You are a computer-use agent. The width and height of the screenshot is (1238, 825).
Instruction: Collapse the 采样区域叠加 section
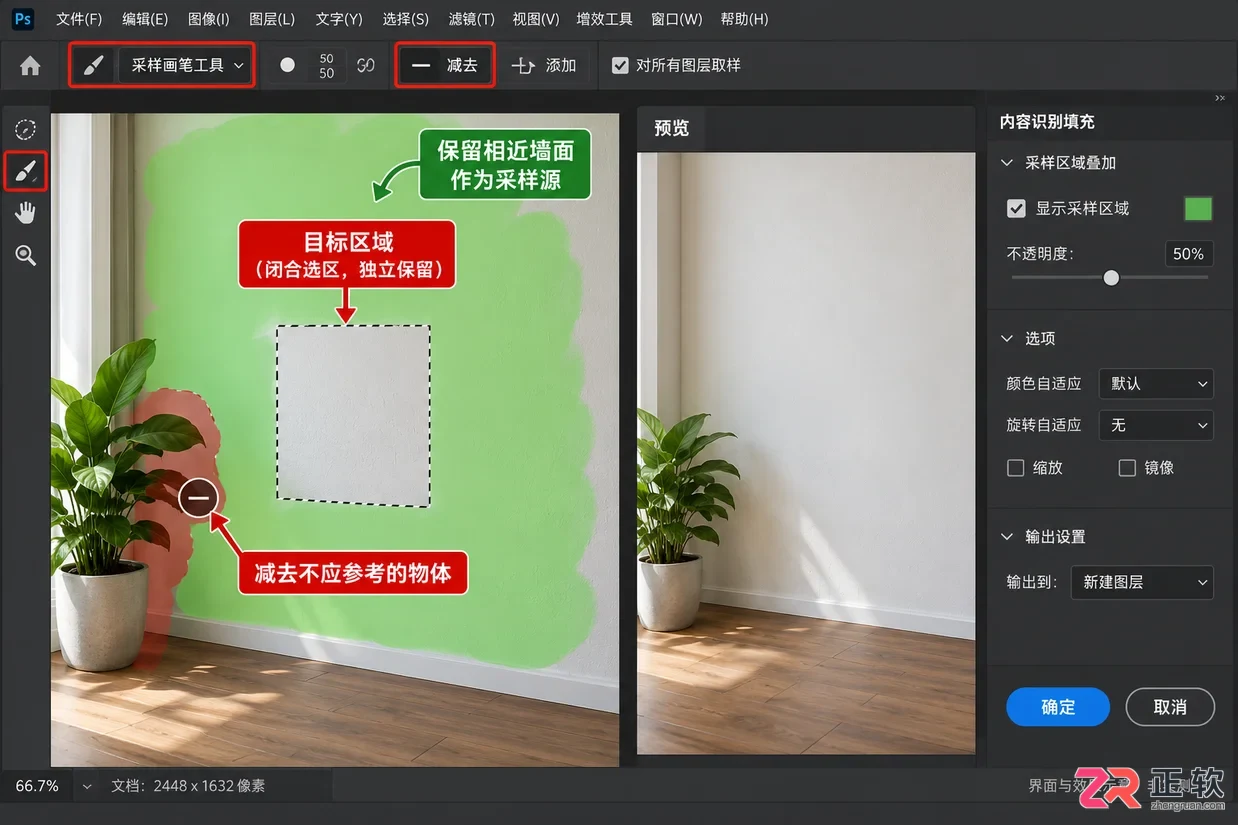pos(1007,163)
